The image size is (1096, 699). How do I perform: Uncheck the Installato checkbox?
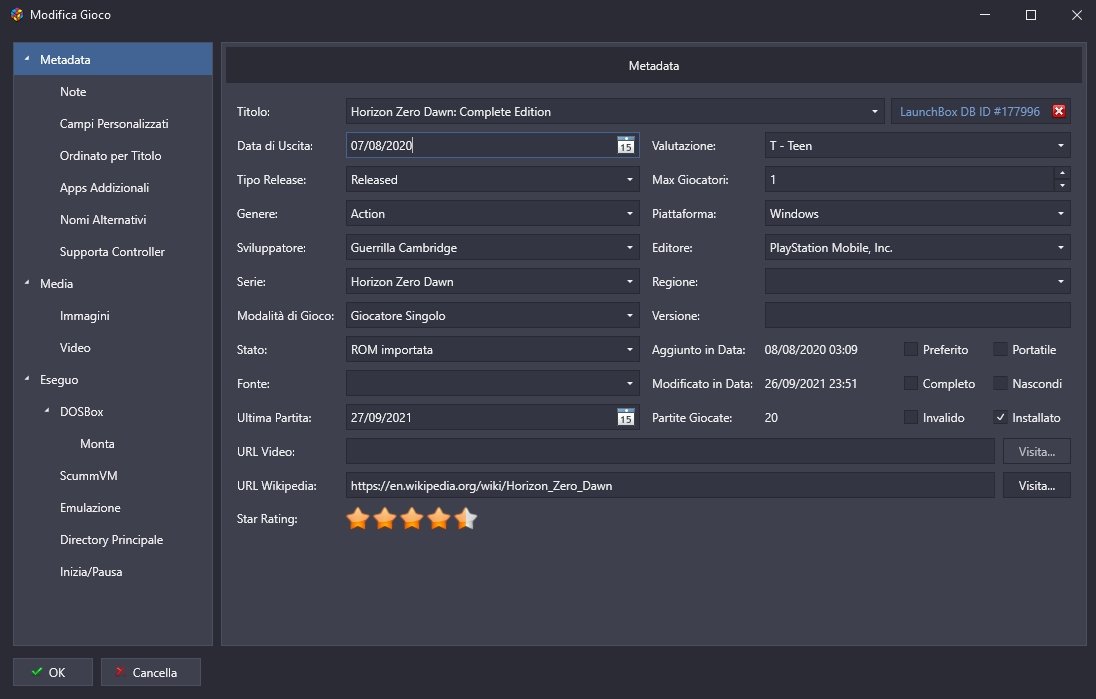1000,417
